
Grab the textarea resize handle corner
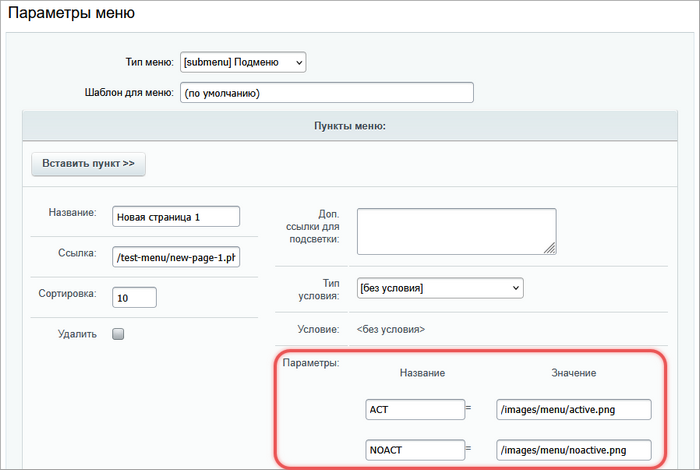(551, 250)
